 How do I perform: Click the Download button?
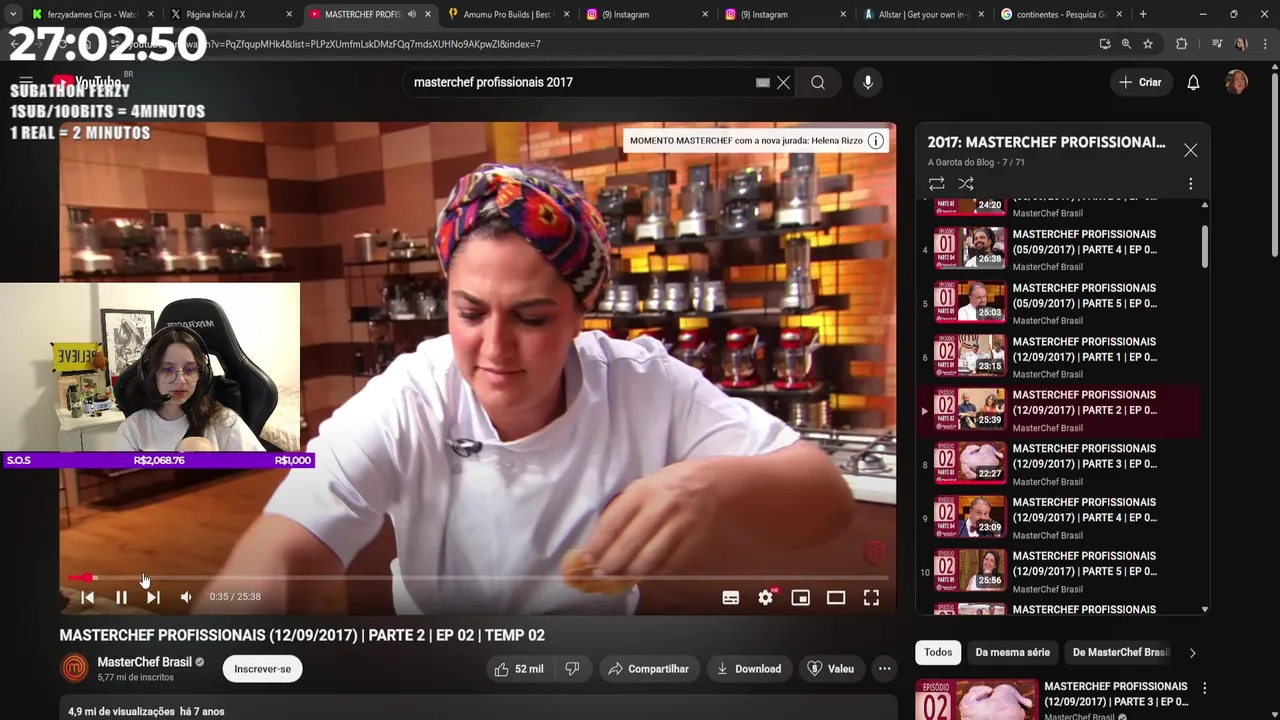click(x=749, y=669)
